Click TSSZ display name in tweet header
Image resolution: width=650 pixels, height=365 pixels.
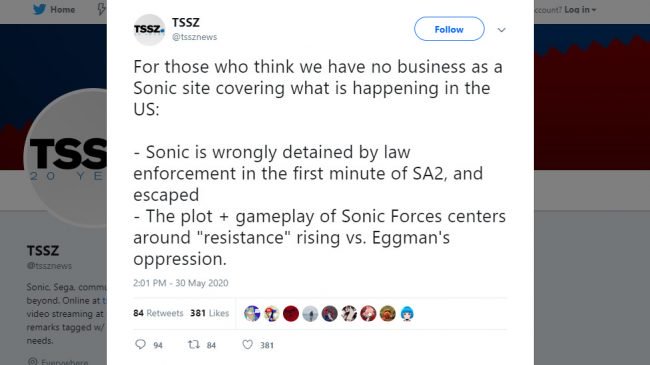[186, 22]
